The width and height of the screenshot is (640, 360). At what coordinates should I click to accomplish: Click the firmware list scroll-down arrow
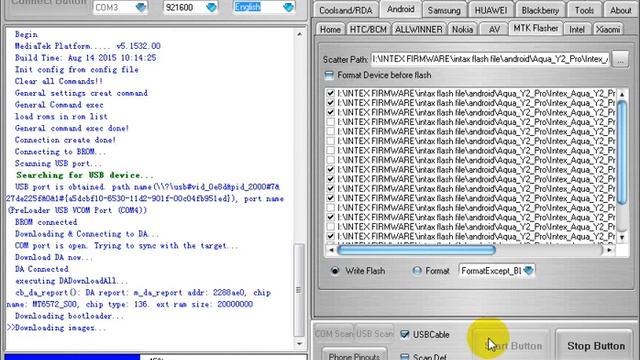(x=622, y=237)
